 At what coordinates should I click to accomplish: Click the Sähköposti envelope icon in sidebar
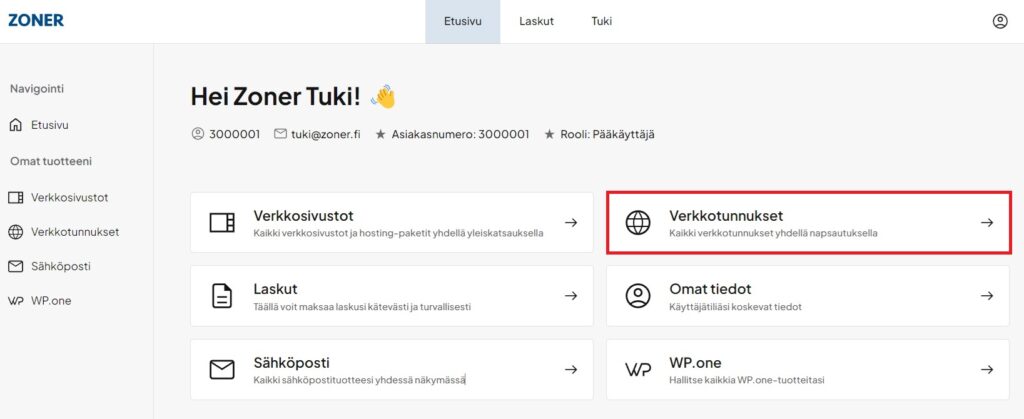15,266
